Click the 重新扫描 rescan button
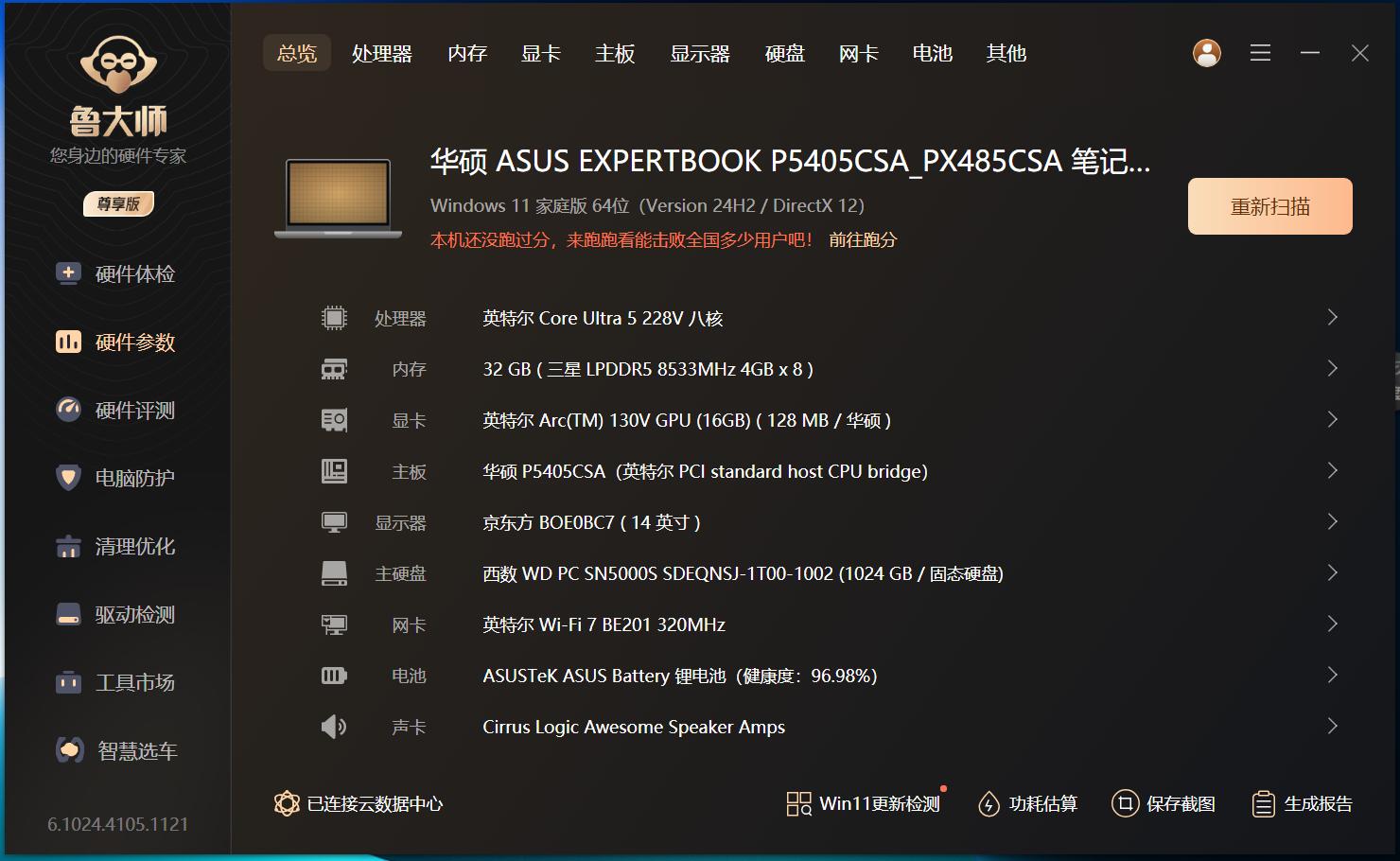 tap(1270, 206)
